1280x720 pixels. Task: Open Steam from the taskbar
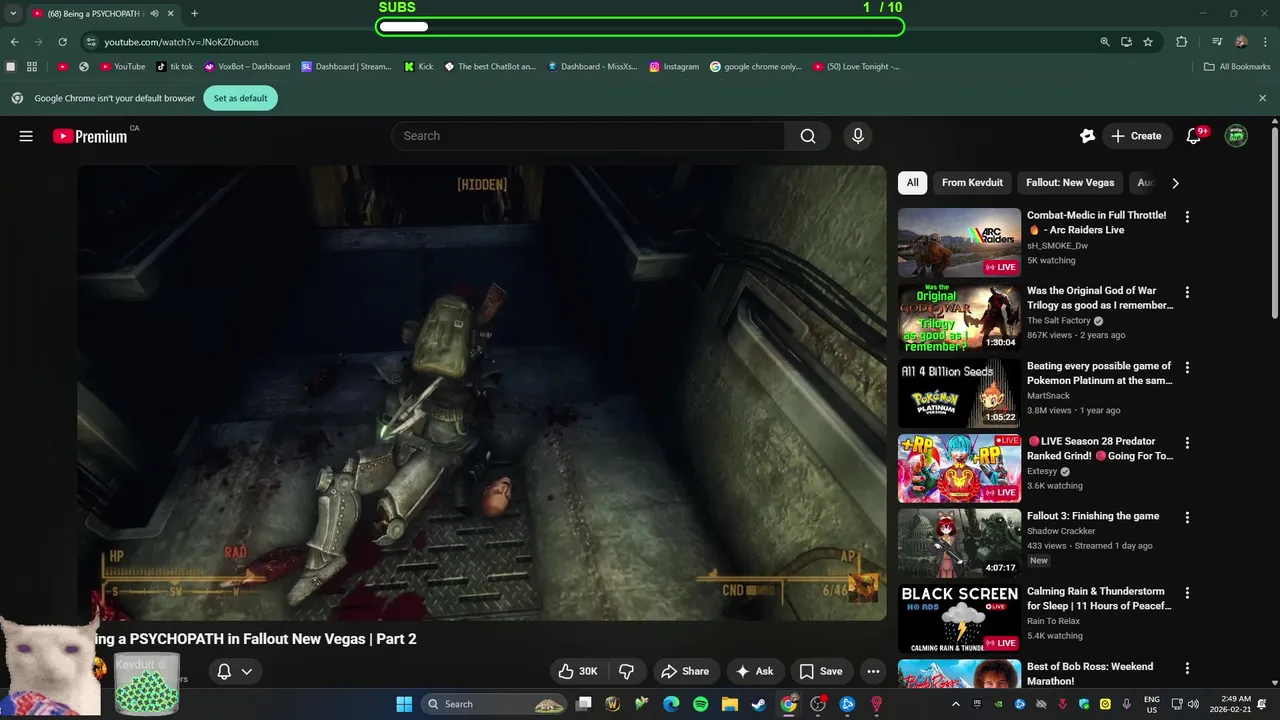point(759,704)
